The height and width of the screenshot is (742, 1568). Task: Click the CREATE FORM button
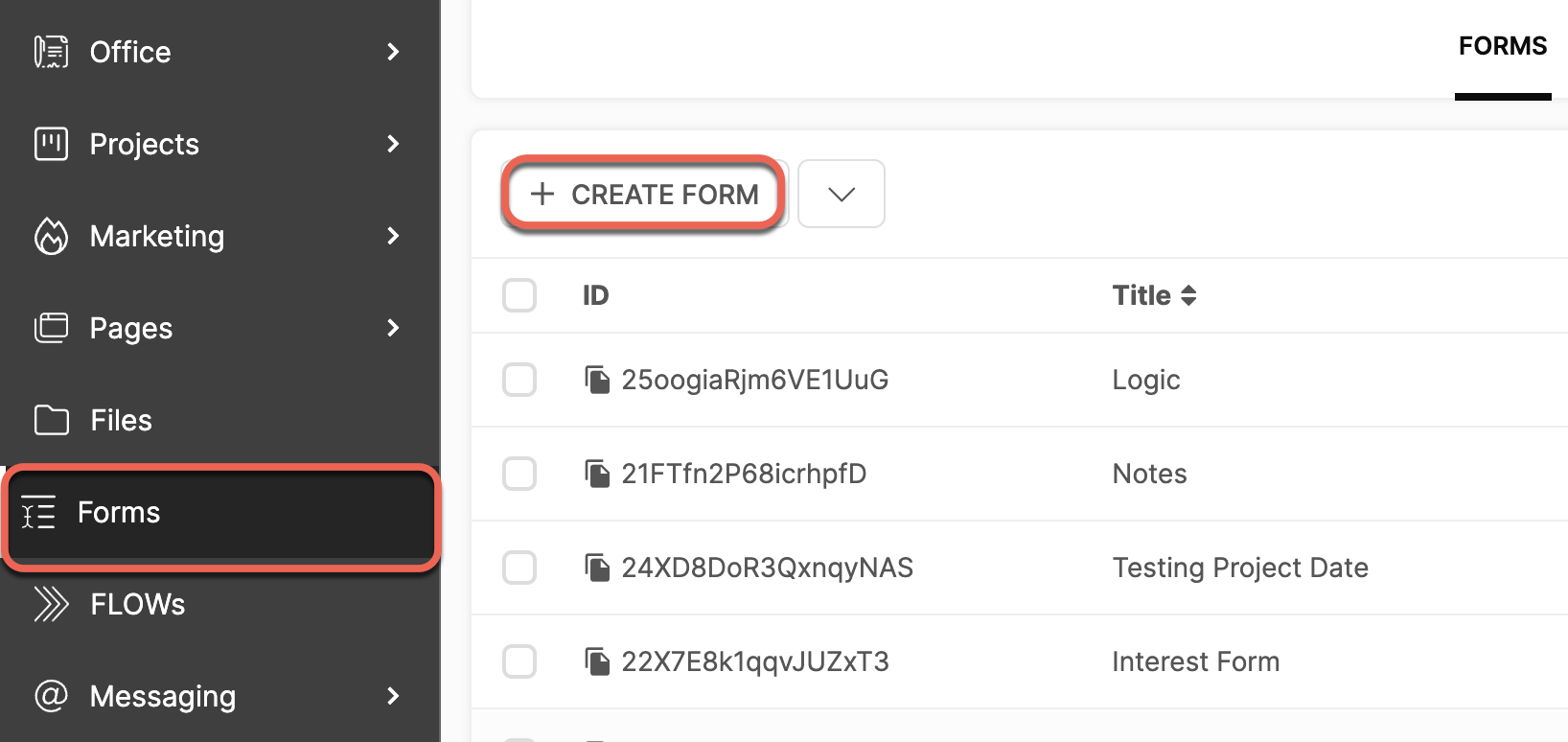point(644,194)
